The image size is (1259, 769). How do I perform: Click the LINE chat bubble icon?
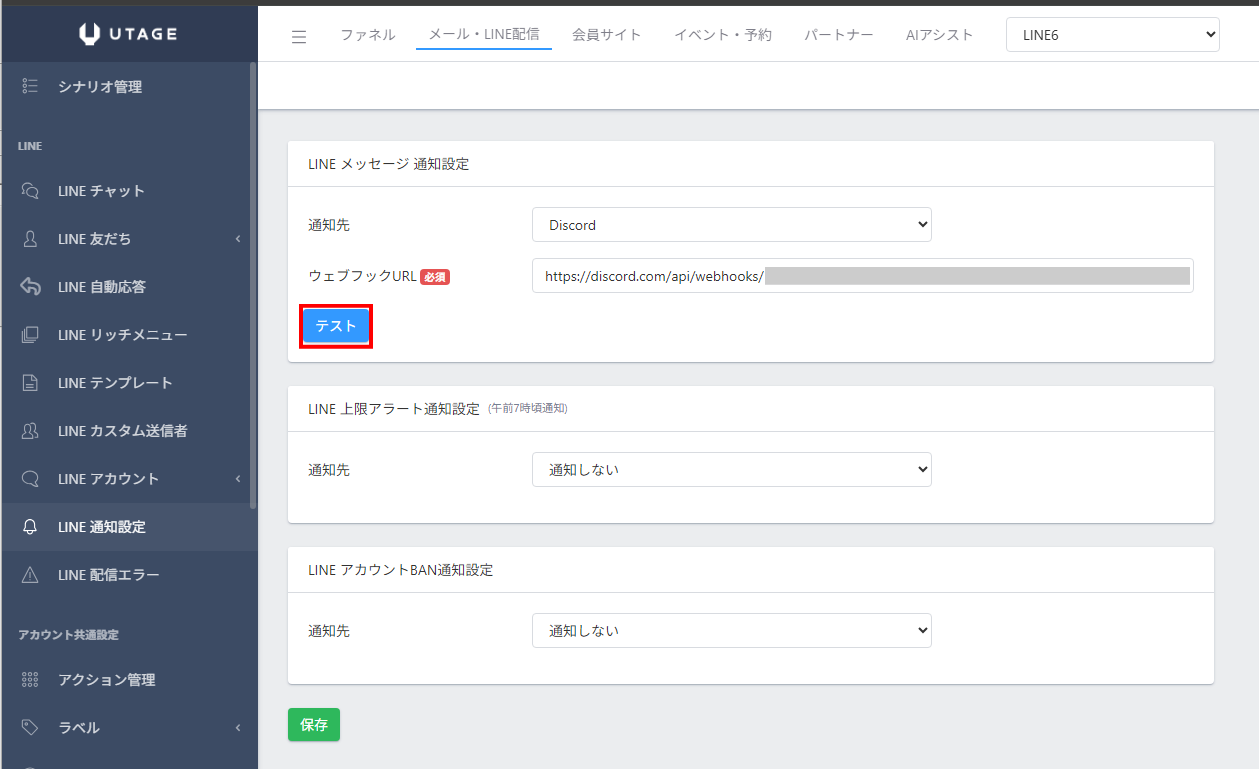click(30, 191)
